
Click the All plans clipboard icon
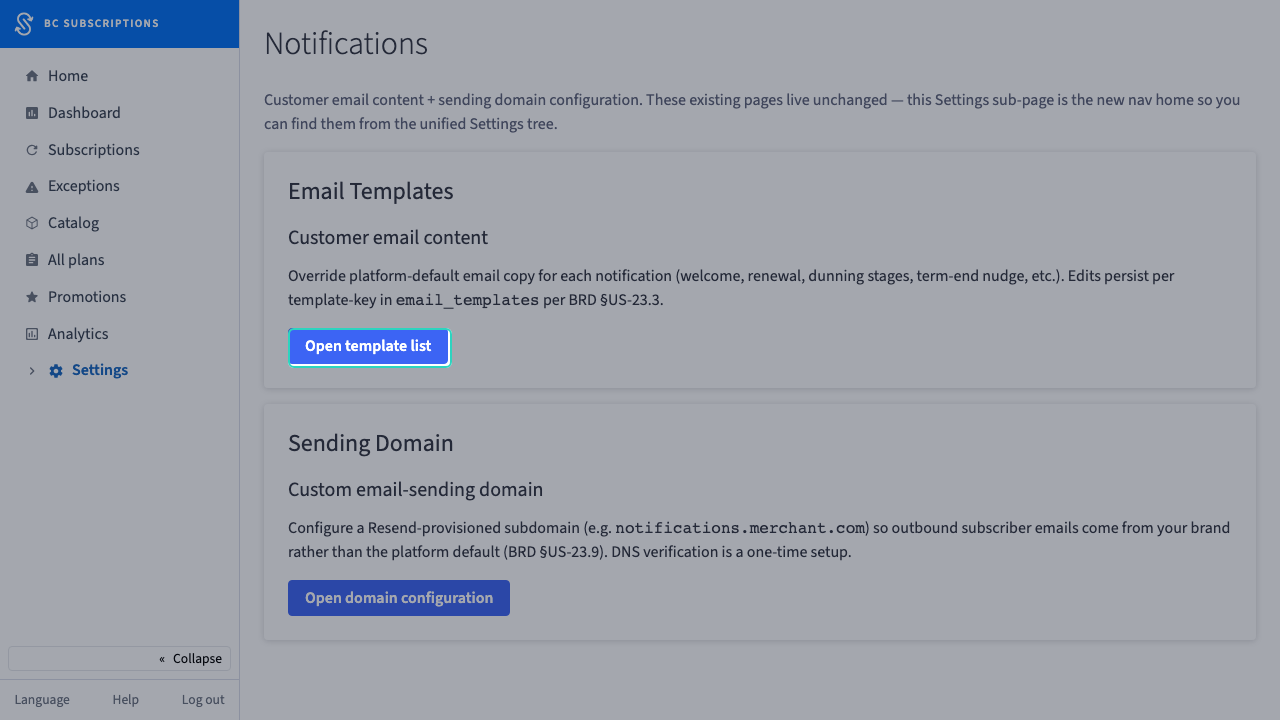(x=32, y=260)
